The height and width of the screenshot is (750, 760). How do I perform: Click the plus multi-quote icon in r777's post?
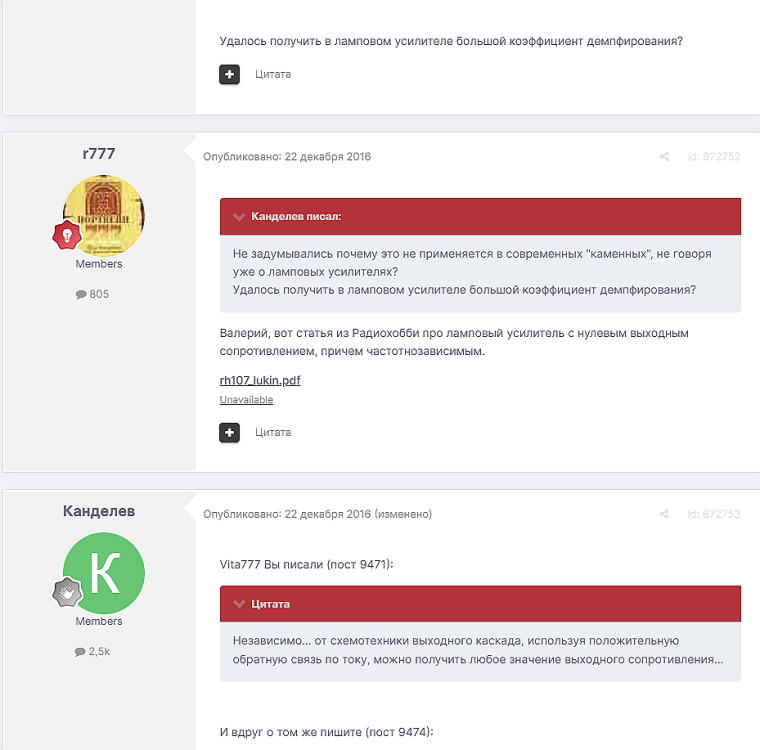click(230, 432)
